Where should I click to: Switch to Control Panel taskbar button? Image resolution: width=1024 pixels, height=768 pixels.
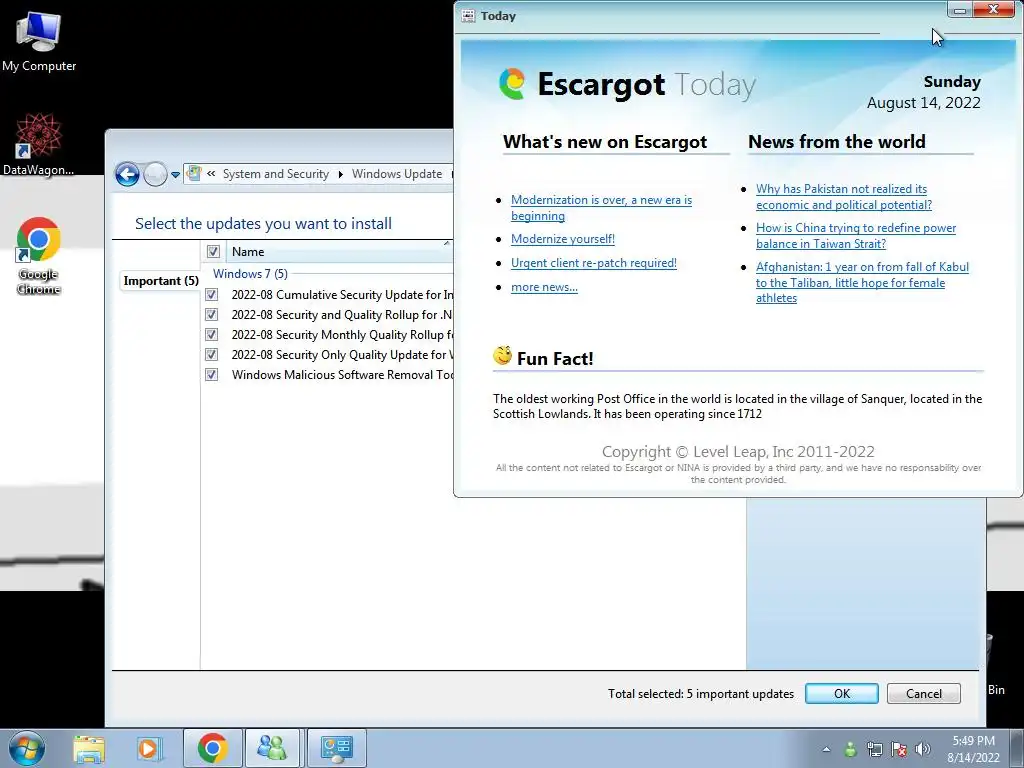pos(336,748)
